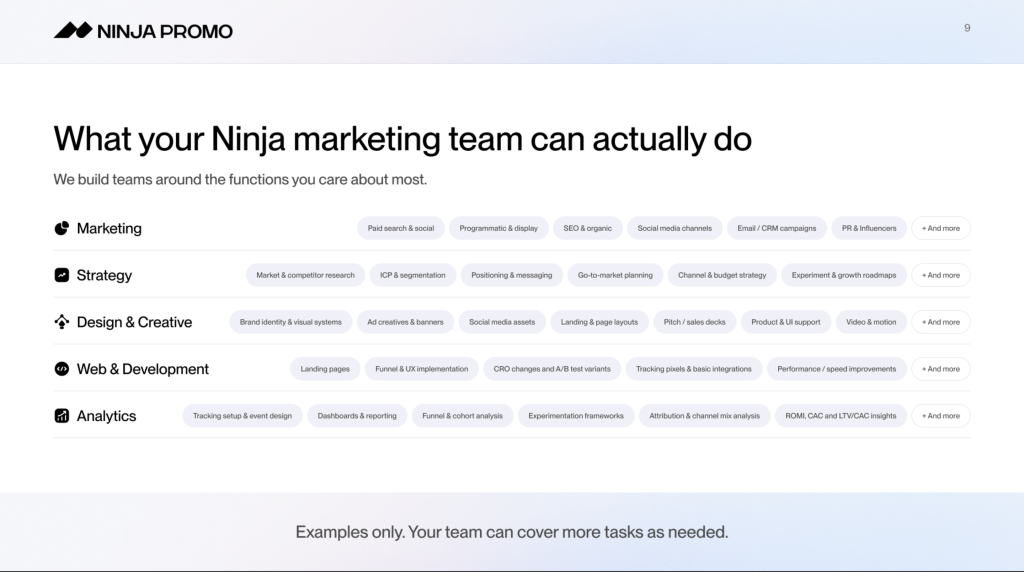Select the SEO & organic tag
Image resolution: width=1024 pixels, height=572 pixels.
coord(587,228)
